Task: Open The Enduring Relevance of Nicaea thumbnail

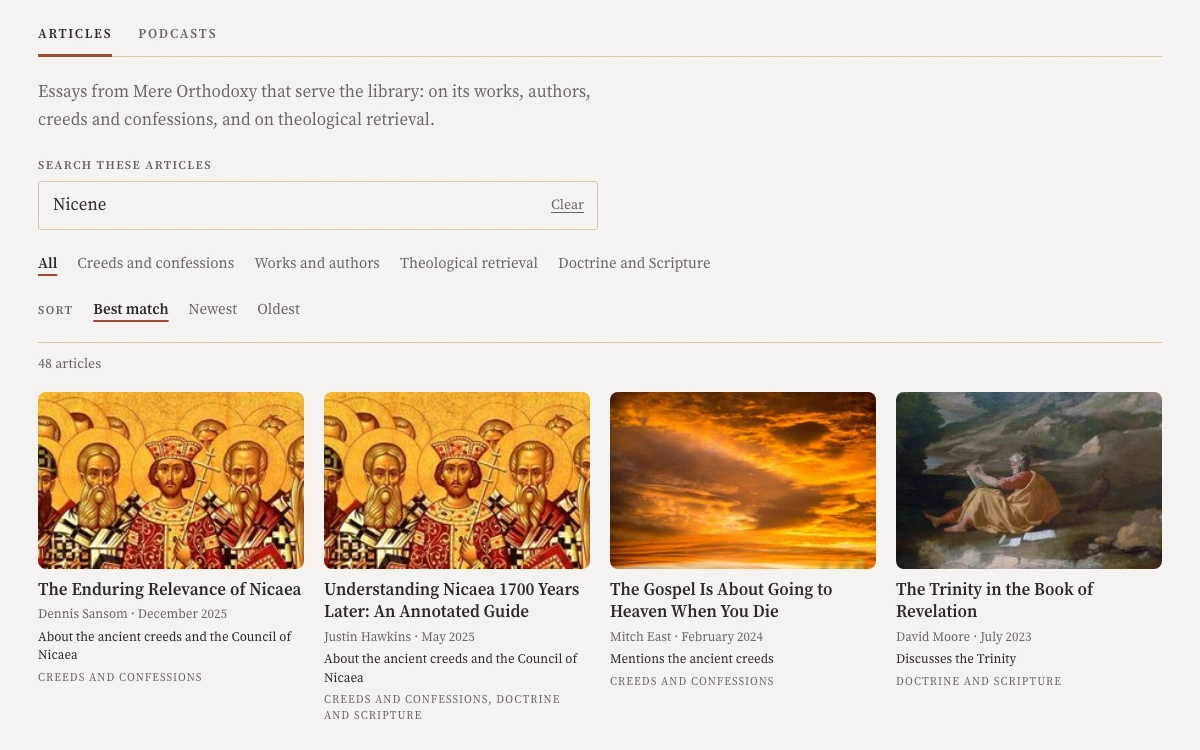Action: [171, 480]
